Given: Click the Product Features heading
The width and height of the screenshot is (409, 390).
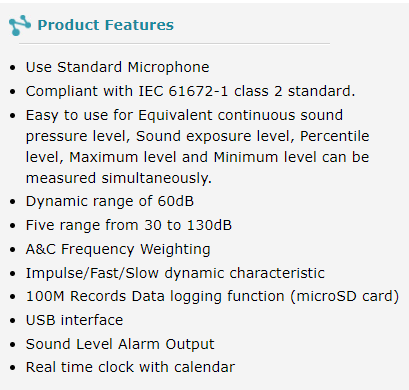Looking at the screenshot, I should click(x=105, y=25).
